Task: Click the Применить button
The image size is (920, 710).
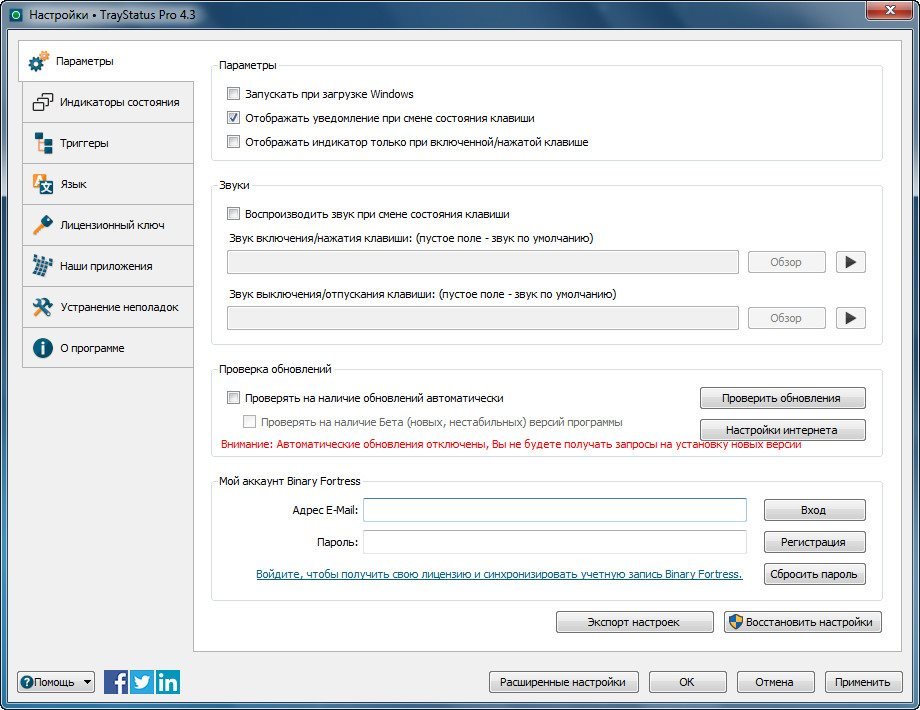Action: 863,682
